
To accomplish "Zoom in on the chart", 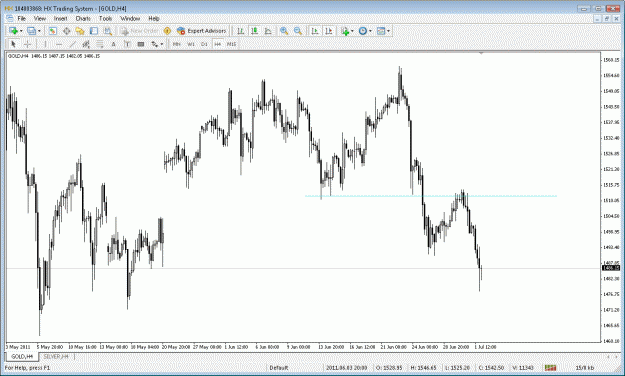I will (284, 31).
